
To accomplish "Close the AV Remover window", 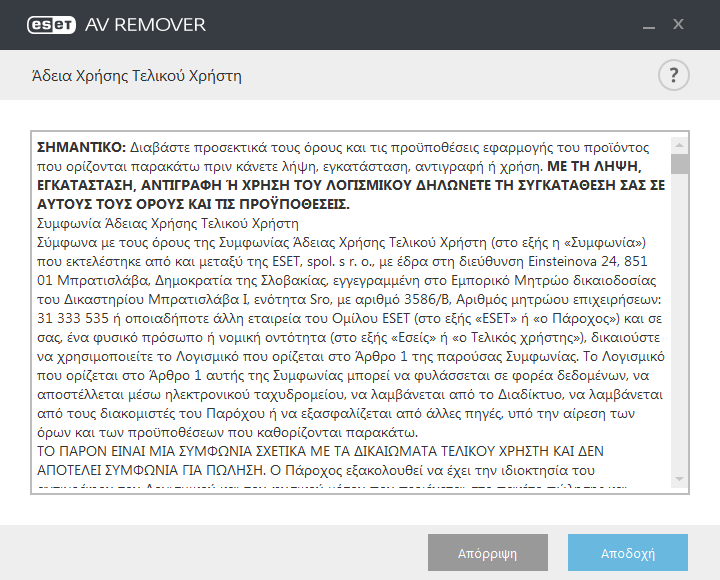I will (678, 24).
